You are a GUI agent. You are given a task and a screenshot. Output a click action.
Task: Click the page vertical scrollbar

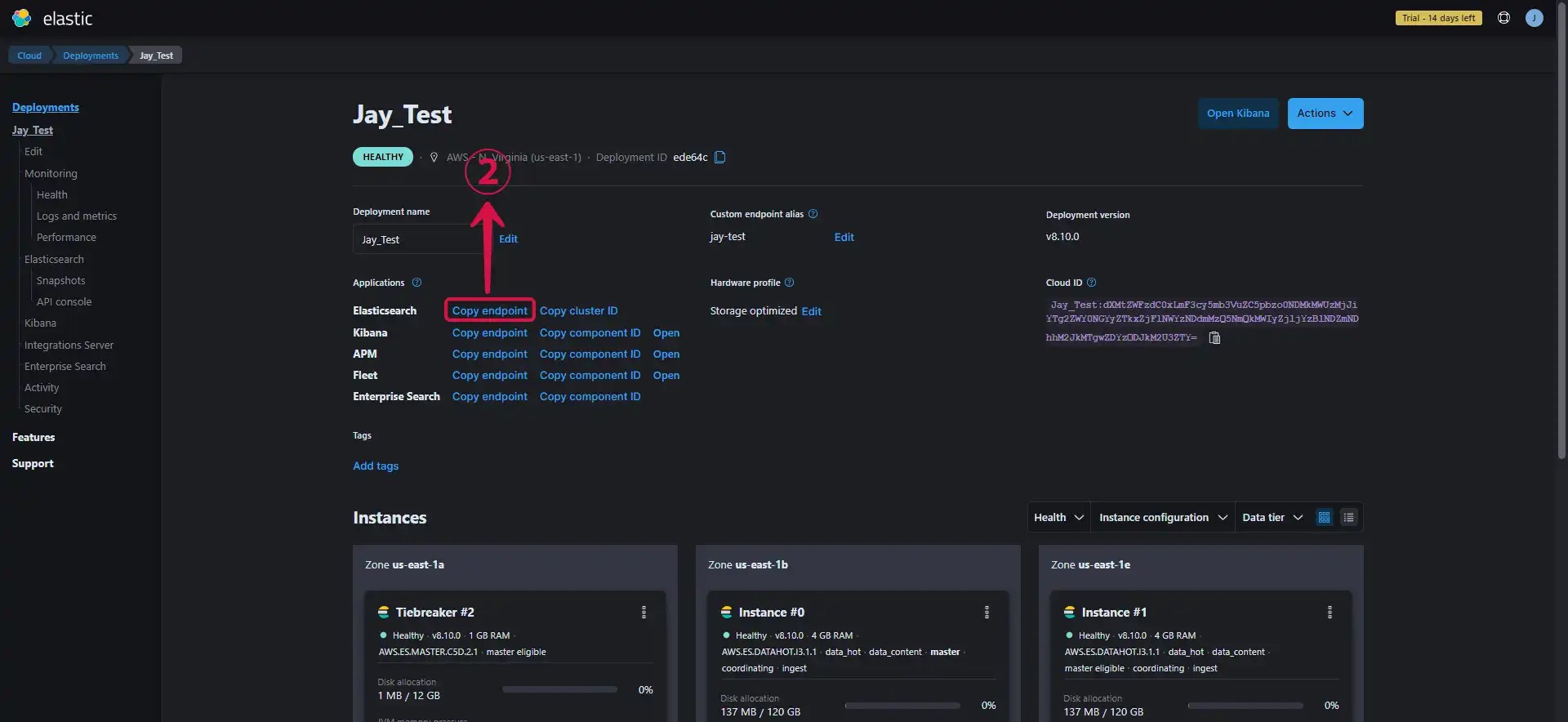[x=1561, y=233]
